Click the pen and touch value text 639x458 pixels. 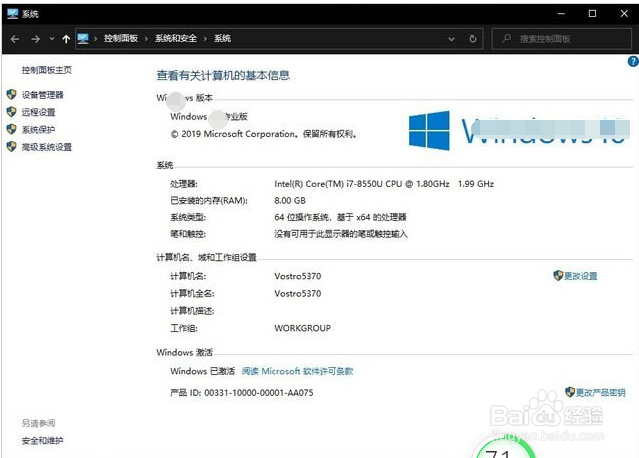point(341,234)
